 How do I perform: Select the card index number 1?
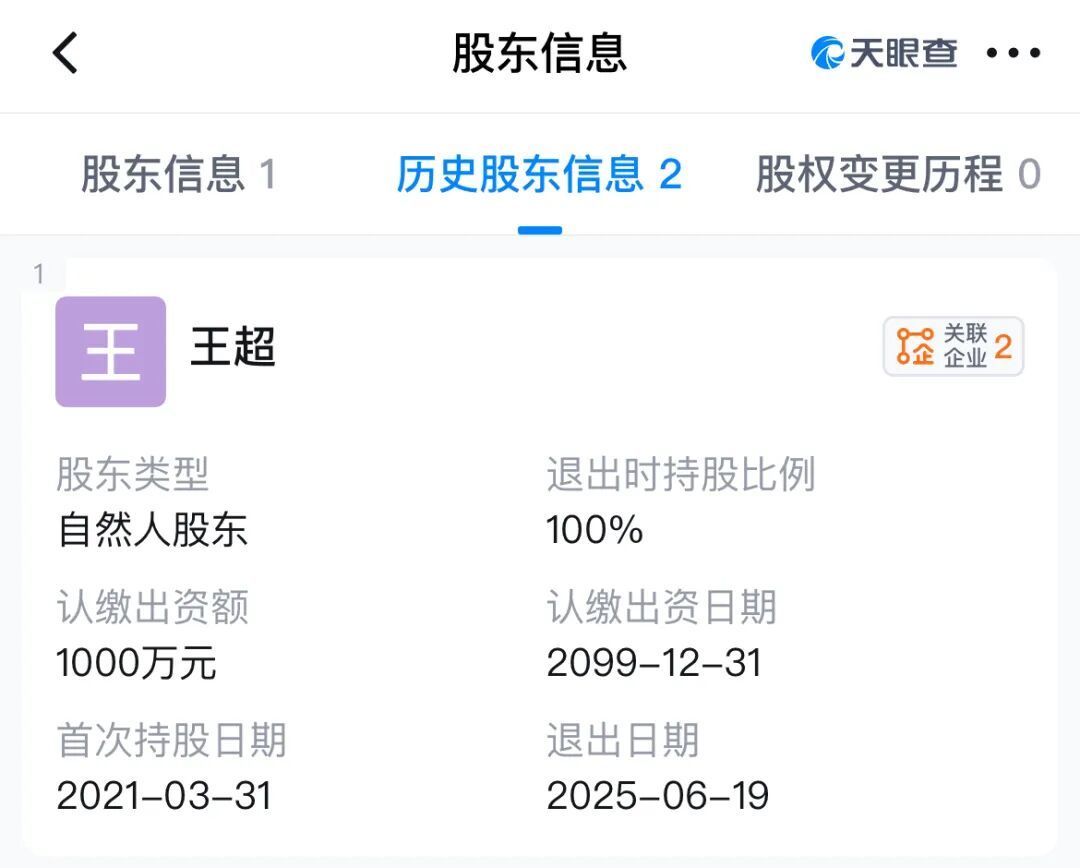point(37,271)
